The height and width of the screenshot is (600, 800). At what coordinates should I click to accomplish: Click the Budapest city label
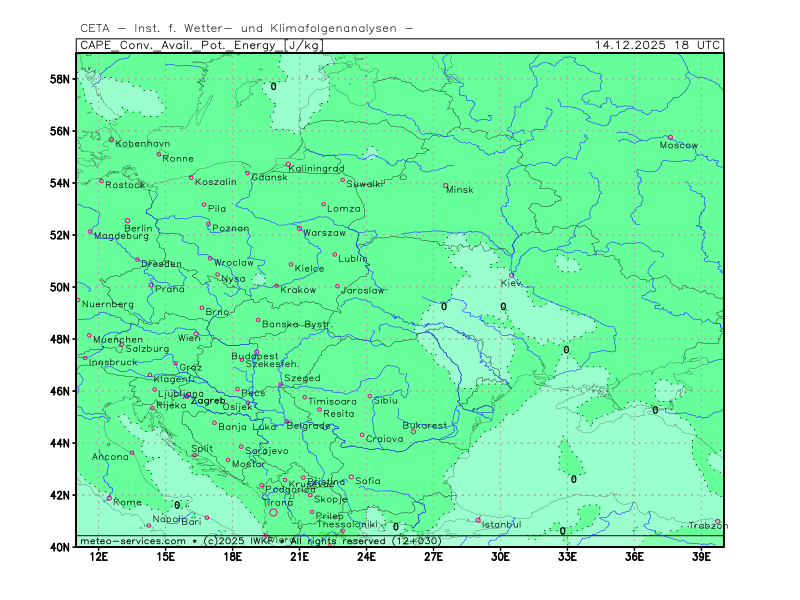[x=254, y=356]
